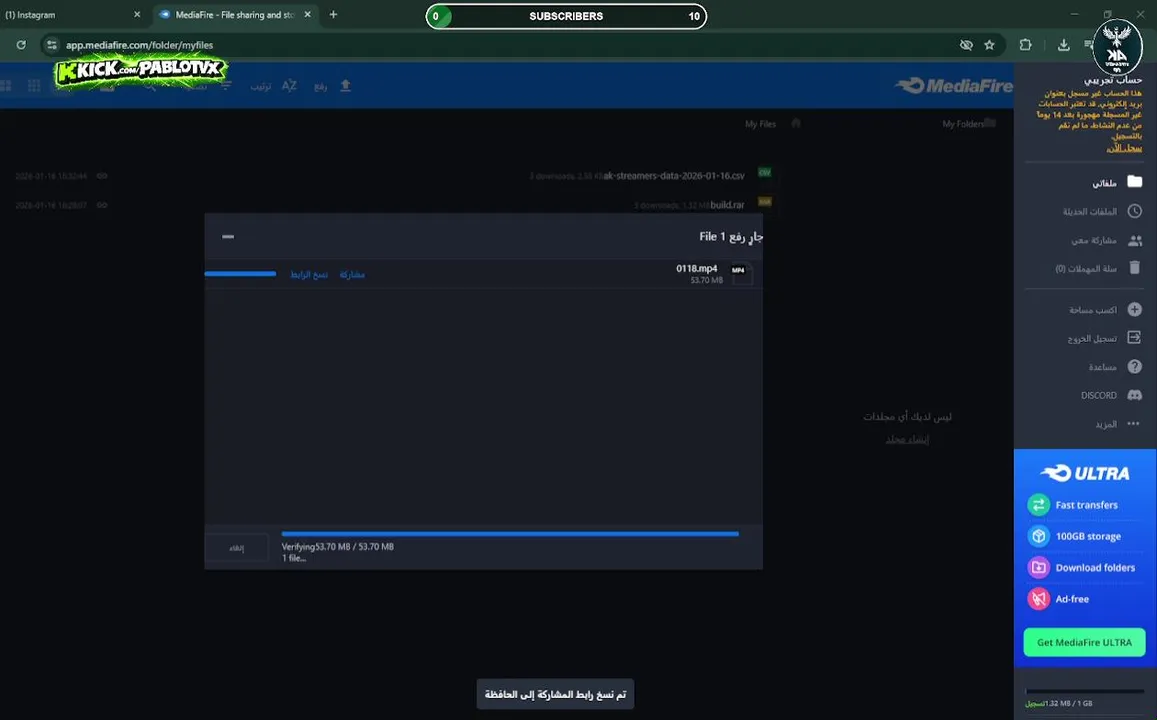Screen dimensions: 1157x720
Task: Click the اكسب مساحة earn space label
Action: [1093, 310]
